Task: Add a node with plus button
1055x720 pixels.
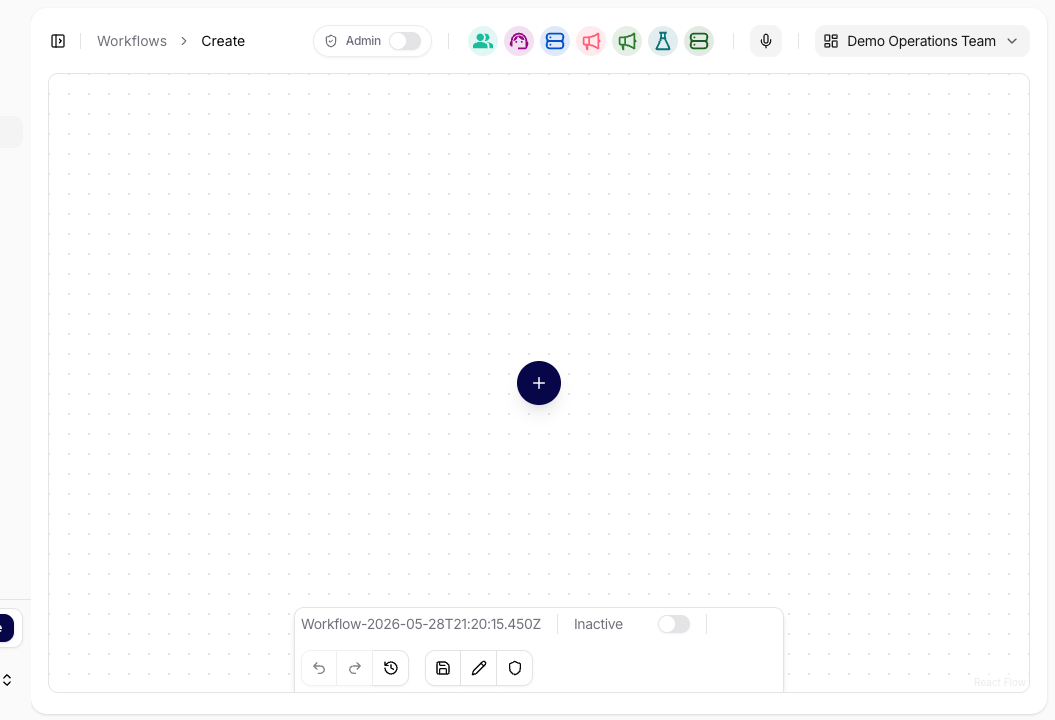Action: (539, 383)
